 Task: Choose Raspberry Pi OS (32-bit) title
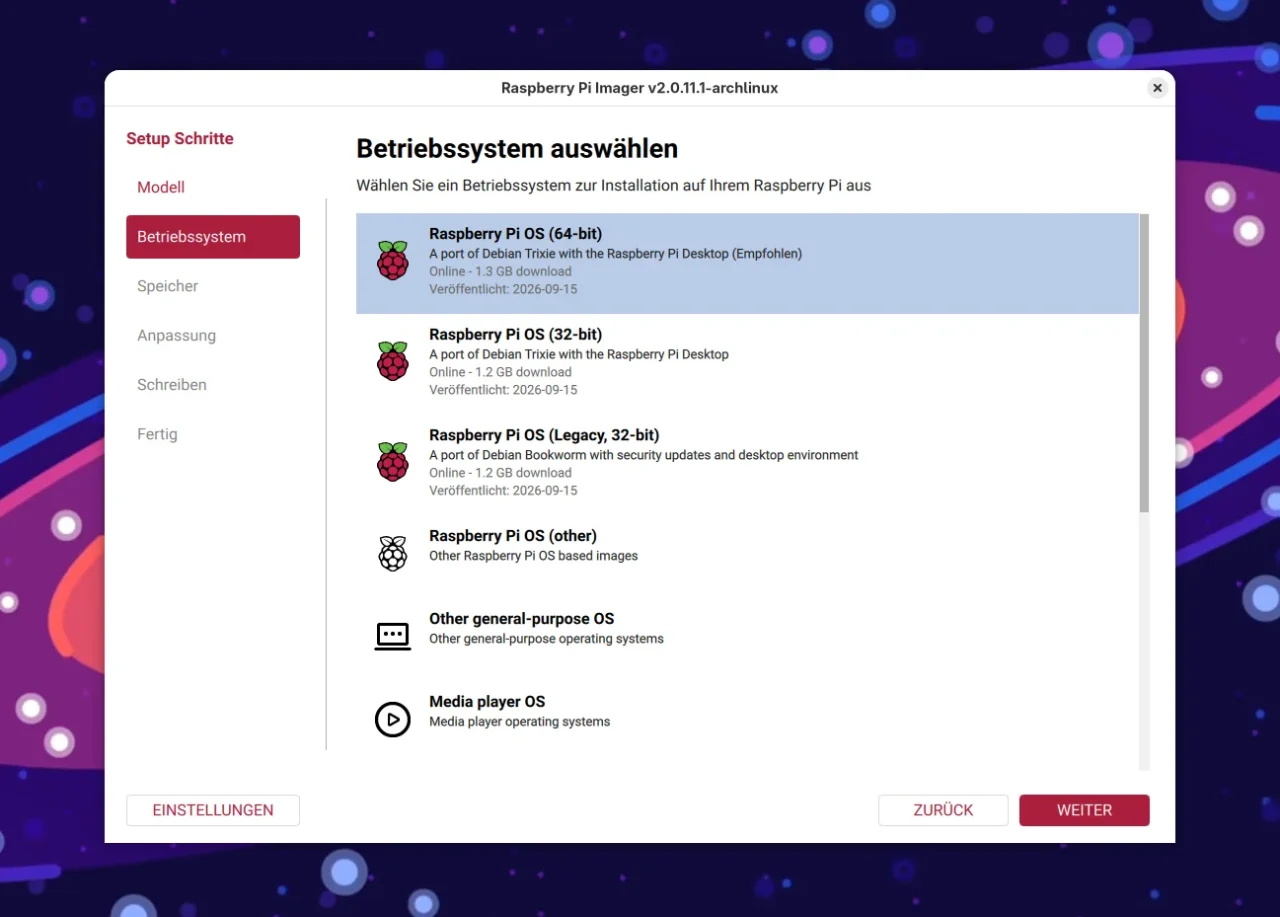coord(515,334)
